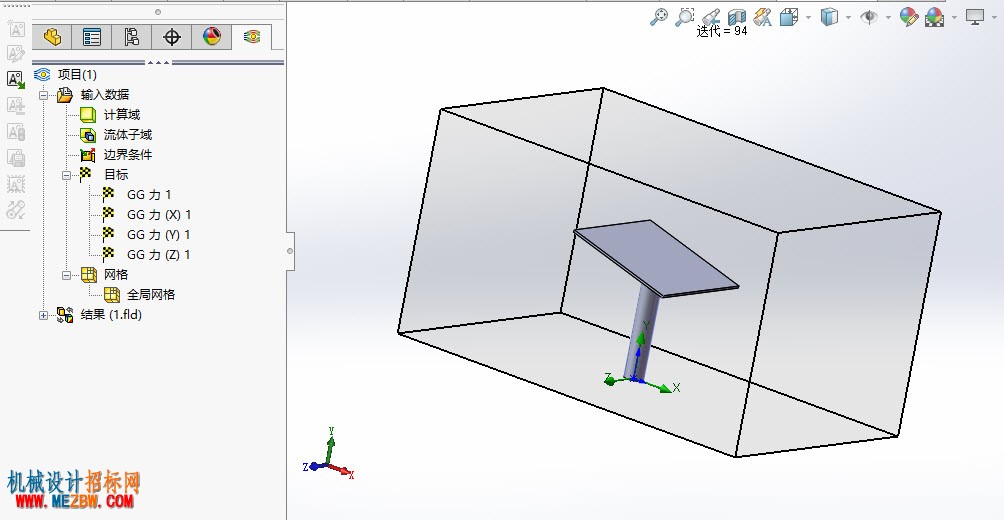Open the DisplayManager color-sphere tab

(x=212, y=37)
